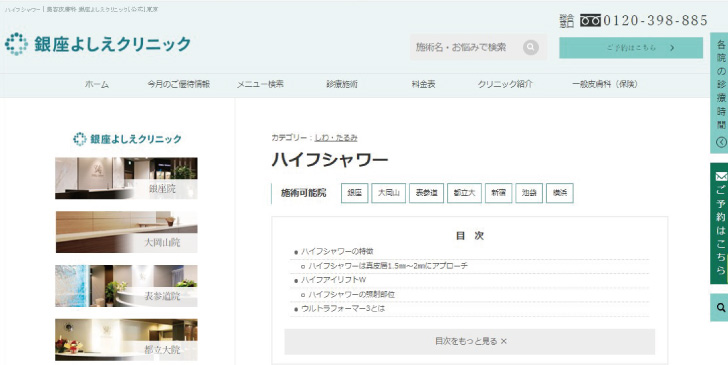This screenshot has width=728, height=365.
Task: Select the 銀座院 clinic thumbnail
Action: [x=126, y=178]
